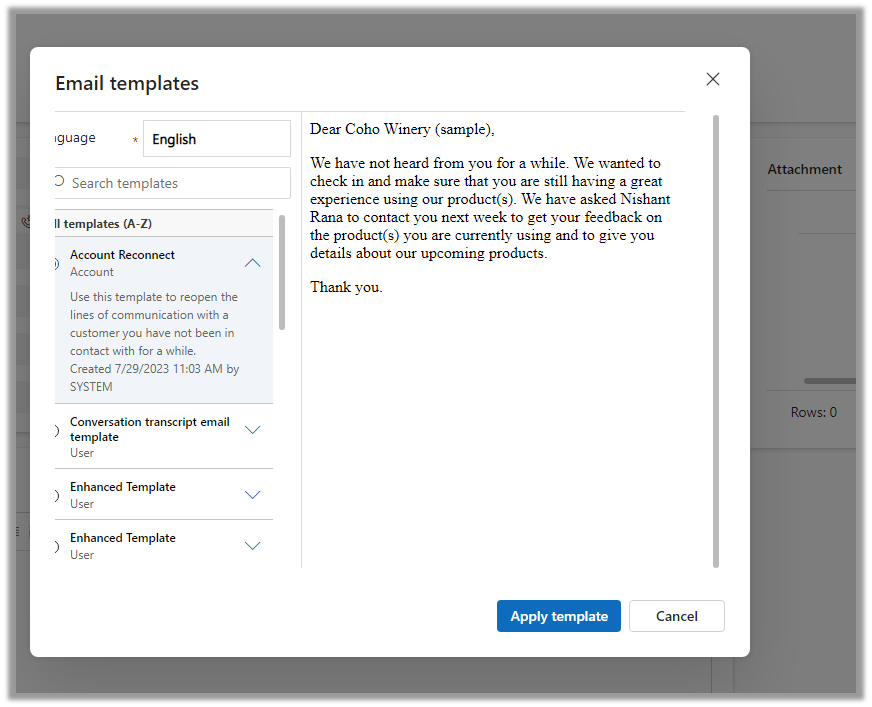The width and height of the screenshot is (872, 707).
Task: Click the Attachment column header
Action: [804, 170]
